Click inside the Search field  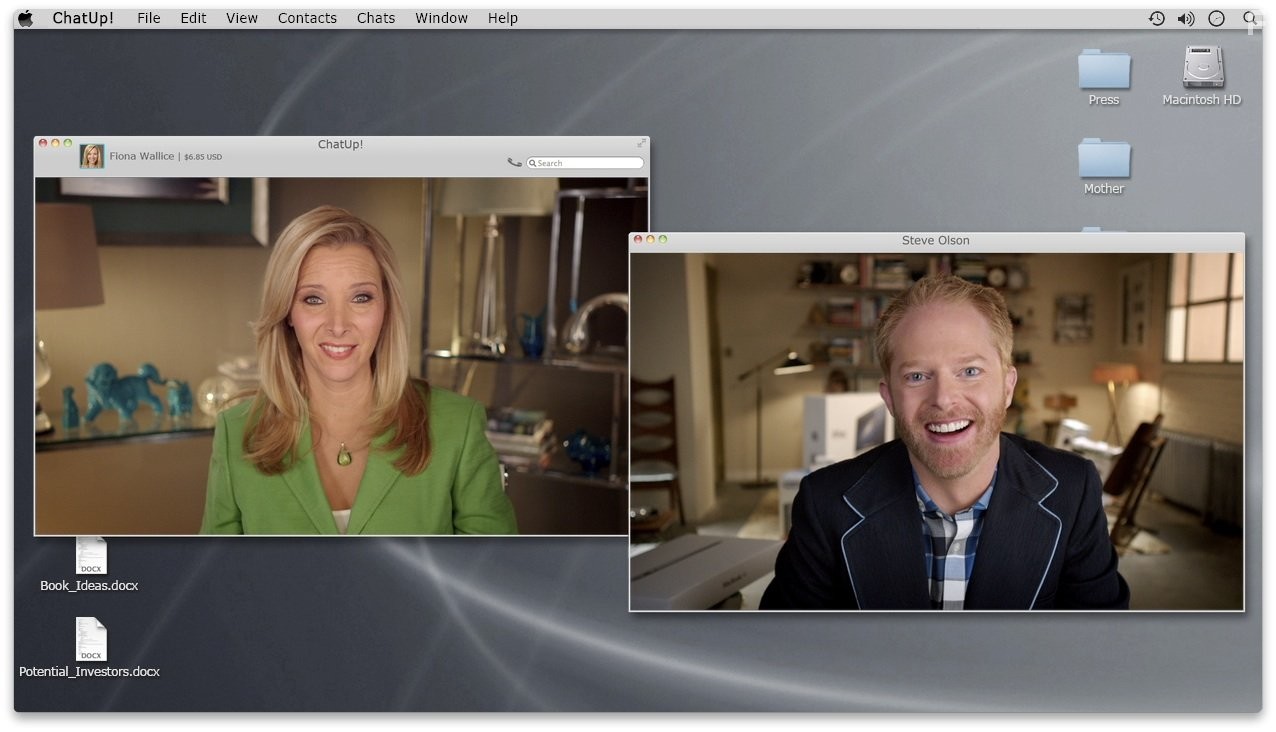[585, 162]
